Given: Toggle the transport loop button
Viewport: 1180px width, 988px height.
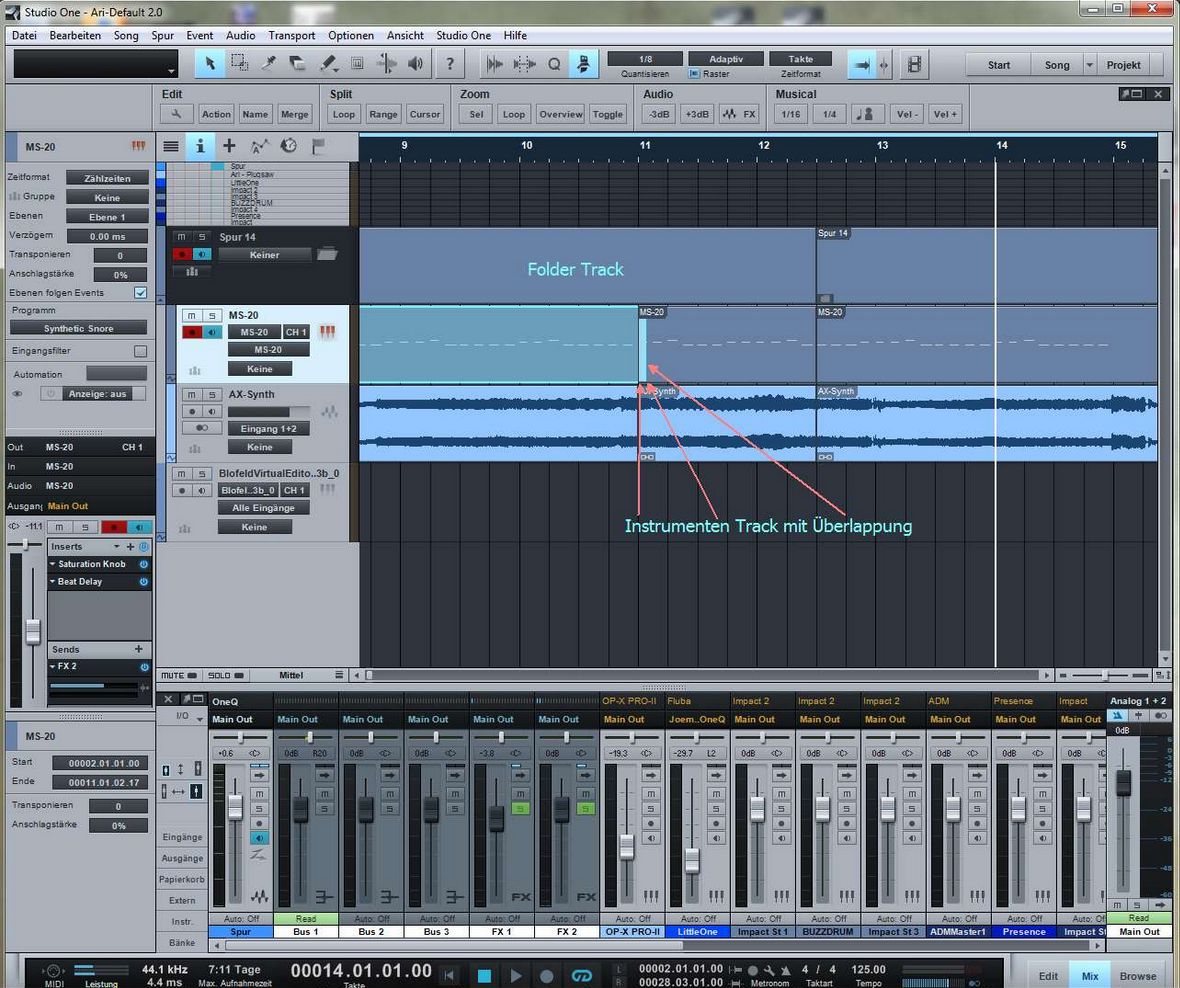Looking at the screenshot, I should coord(582,976).
